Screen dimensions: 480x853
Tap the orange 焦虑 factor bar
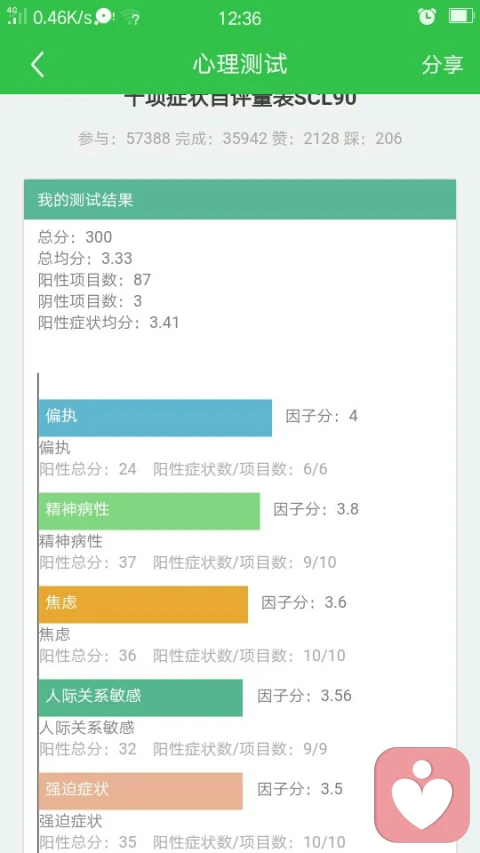point(143,604)
